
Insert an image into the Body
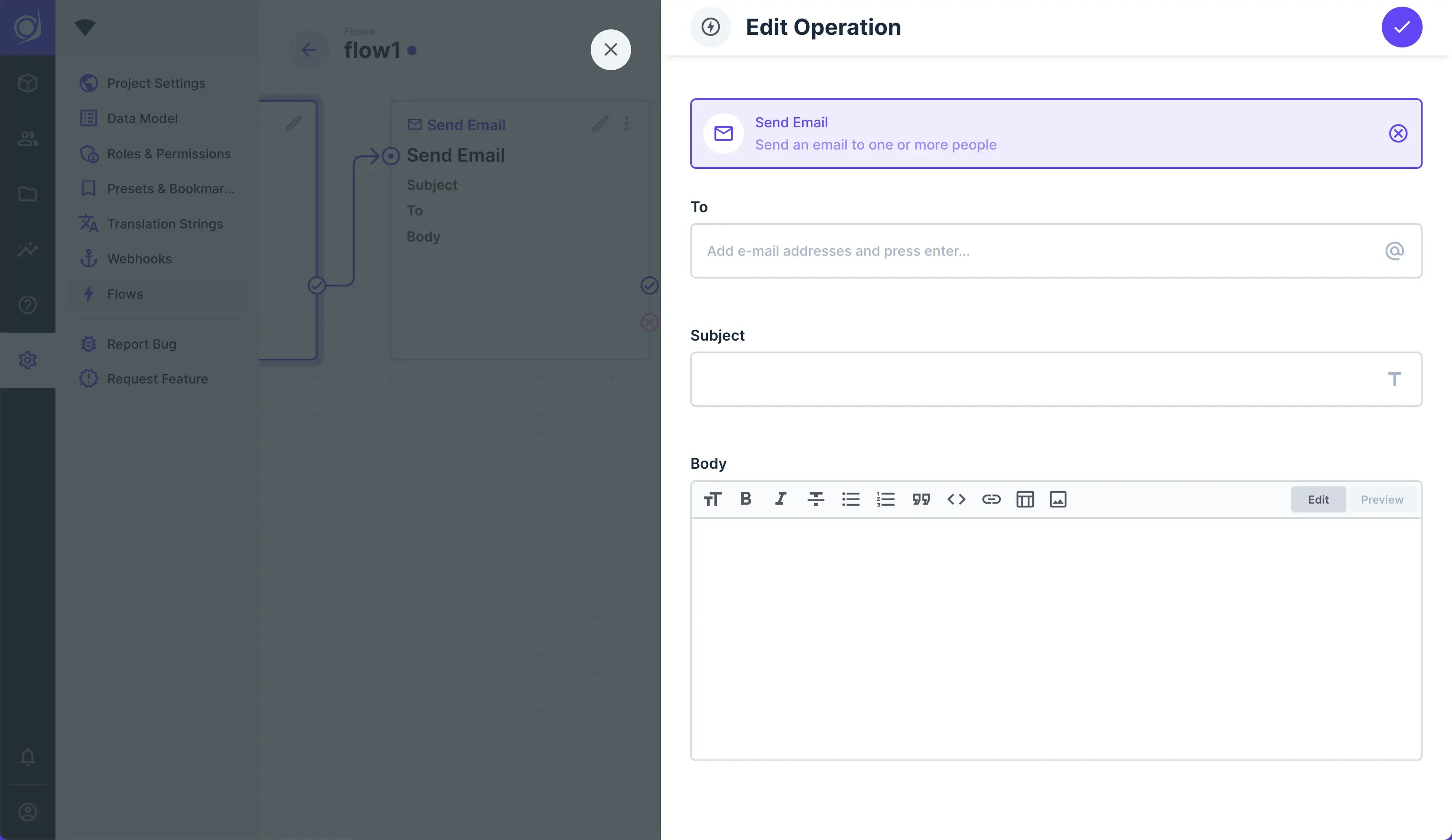click(x=1058, y=499)
